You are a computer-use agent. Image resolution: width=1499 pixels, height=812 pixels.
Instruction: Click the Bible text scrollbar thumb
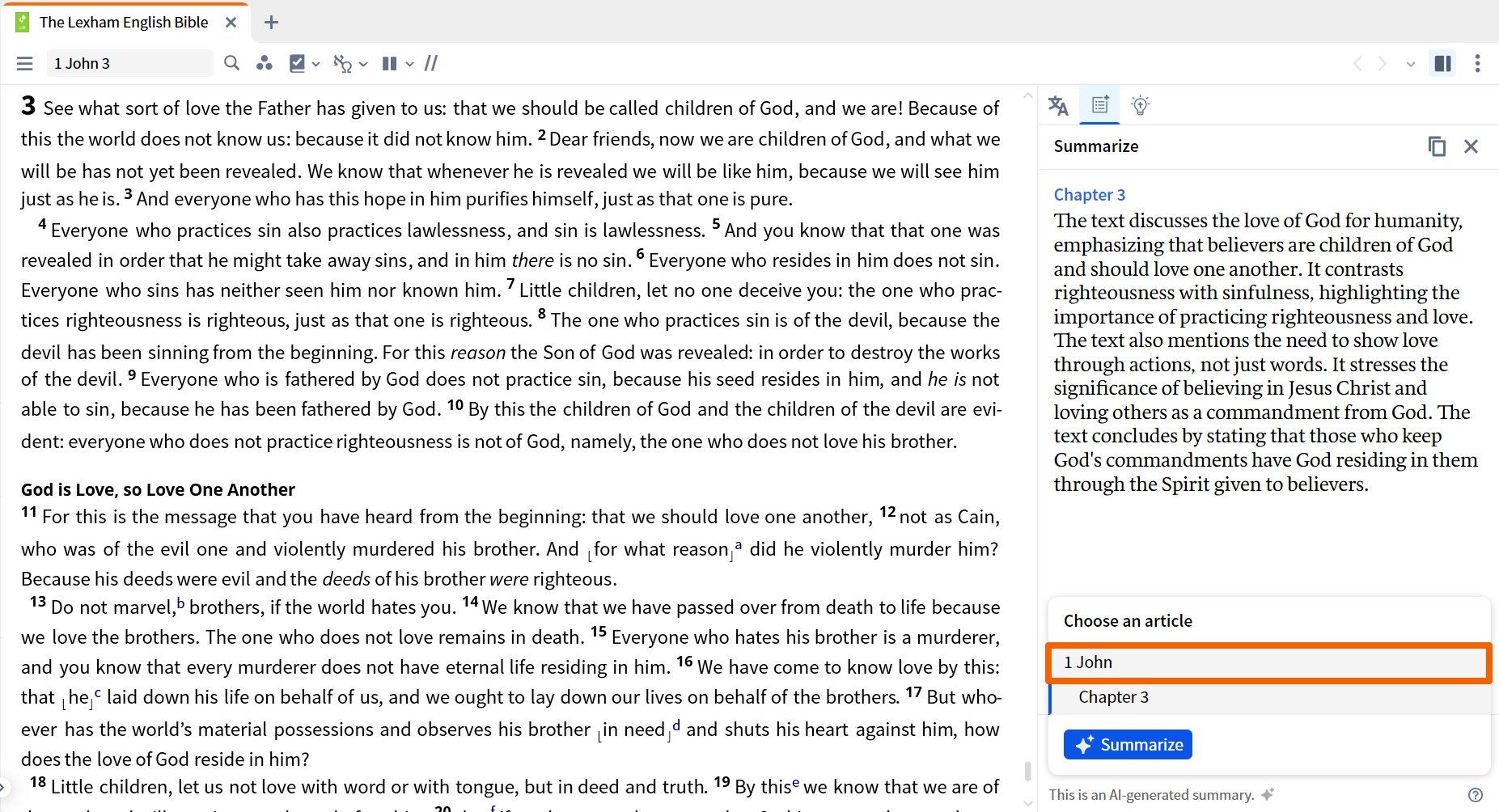(x=1027, y=771)
